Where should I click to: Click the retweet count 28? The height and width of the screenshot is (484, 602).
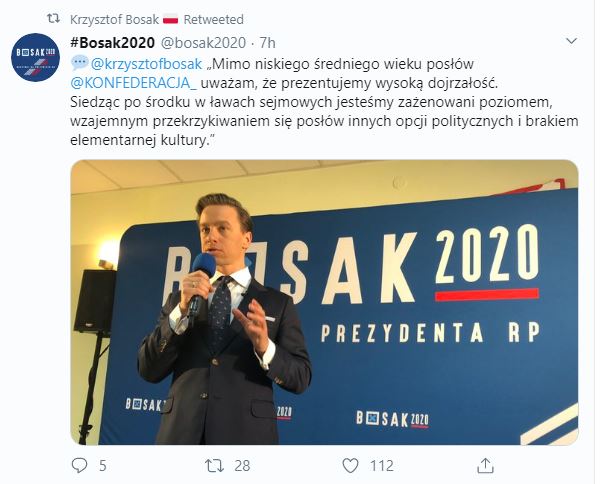(242, 466)
